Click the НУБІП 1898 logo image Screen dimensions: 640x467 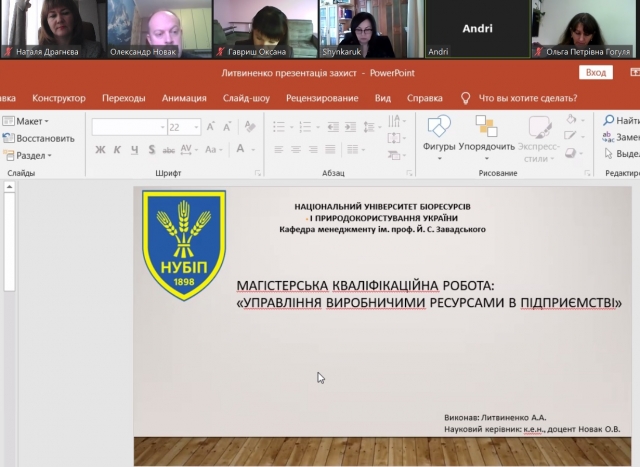[184, 245]
